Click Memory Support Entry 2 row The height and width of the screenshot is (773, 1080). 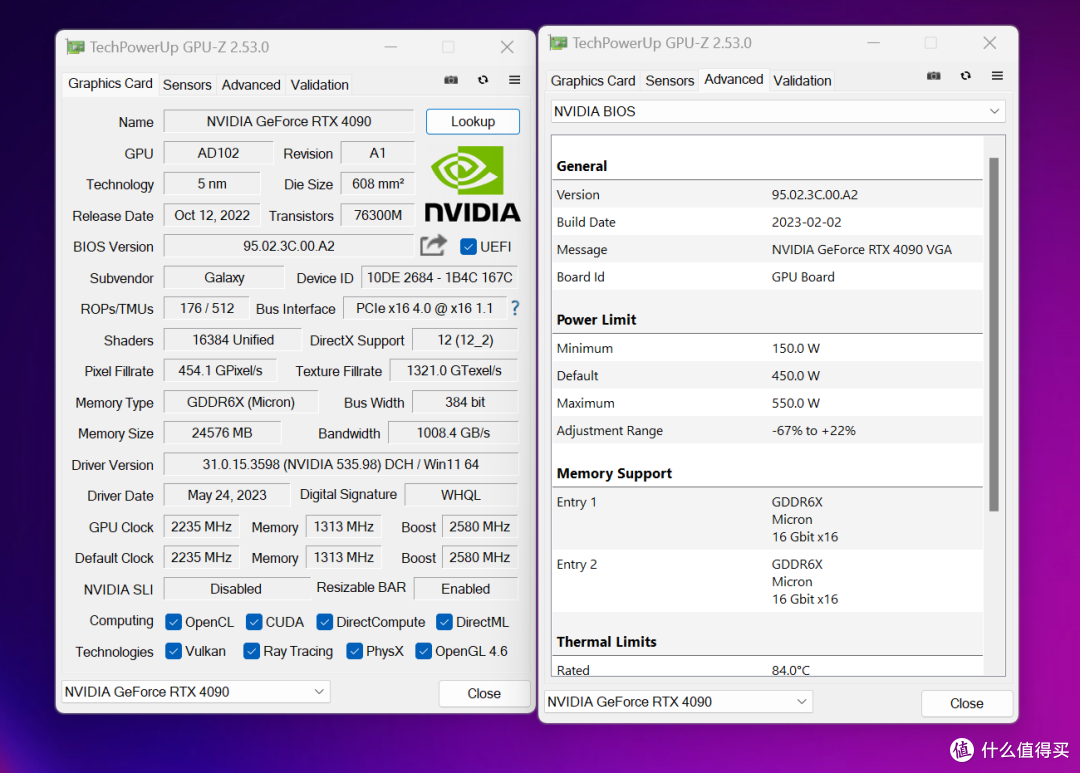tap(768, 581)
